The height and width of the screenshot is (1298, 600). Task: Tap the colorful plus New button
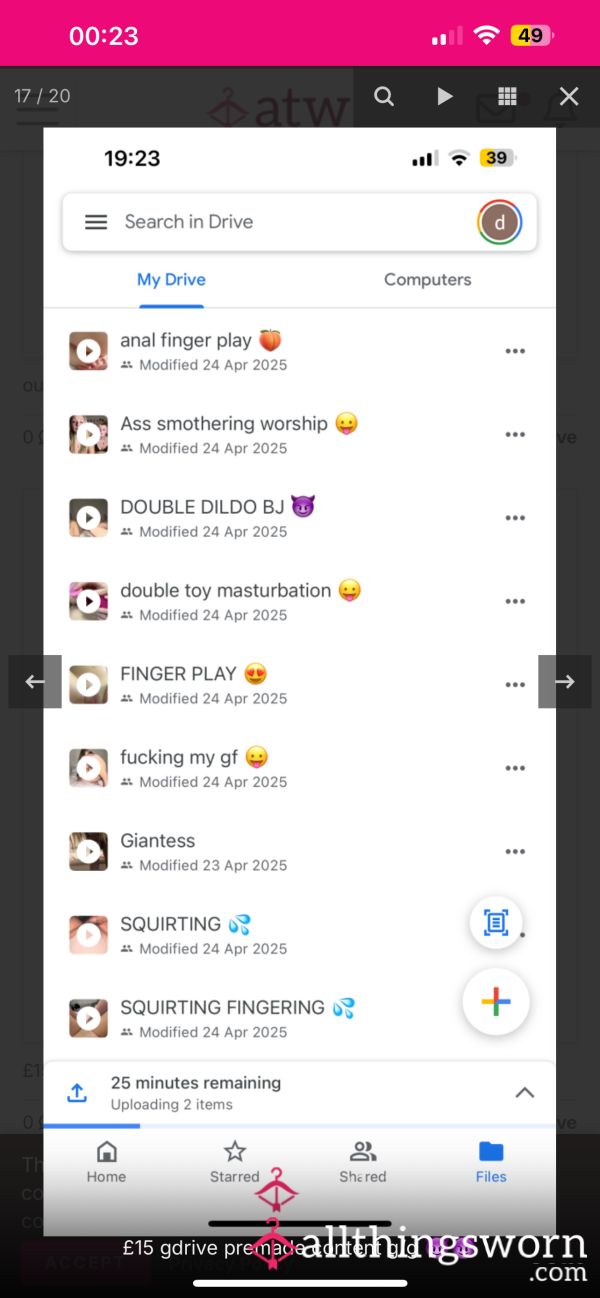(x=496, y=1002)
